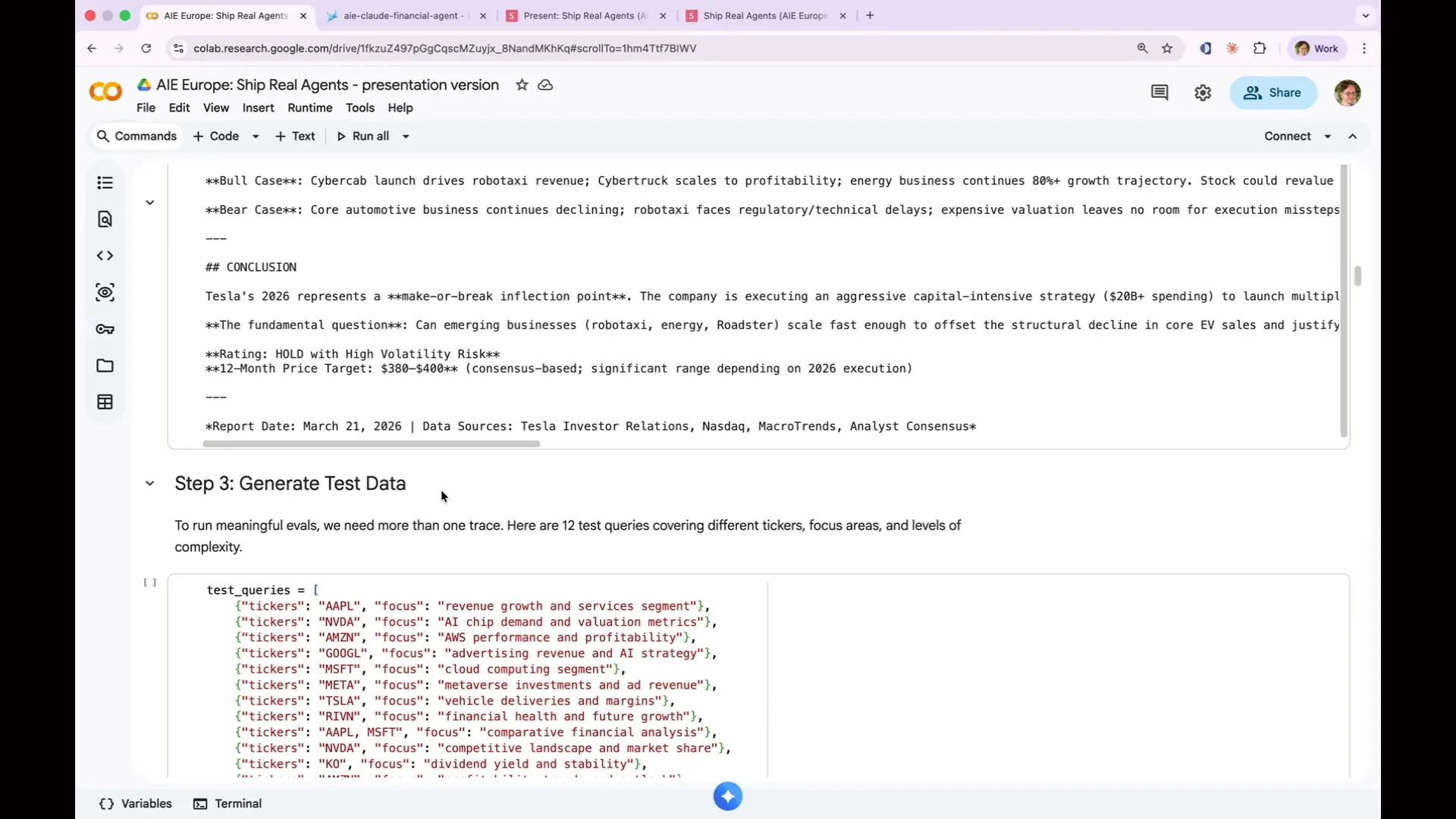Click the horizontal scrollbar of the output
This screenshot has width=1456, height=819.
point(372,444)
